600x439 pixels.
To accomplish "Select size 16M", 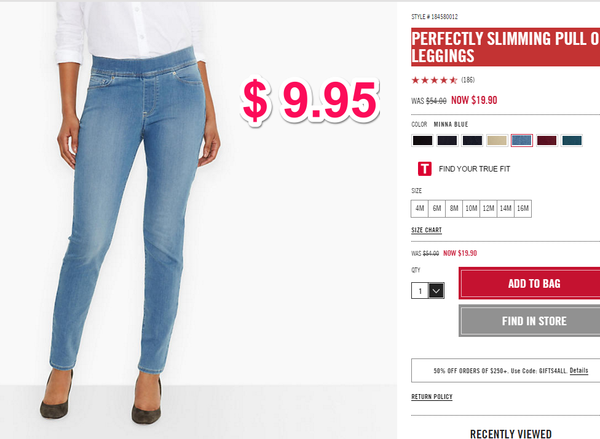I will pos(523,209).
